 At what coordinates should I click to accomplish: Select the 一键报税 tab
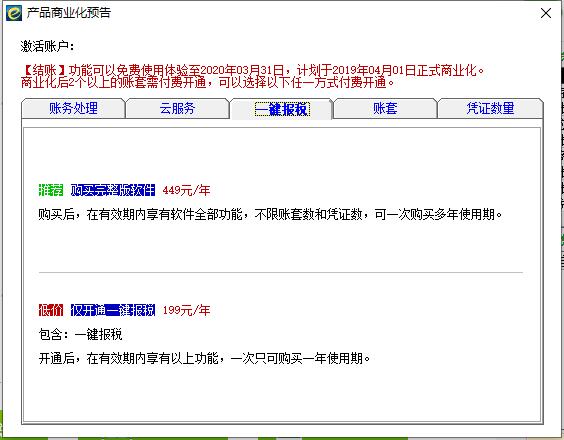tap(282, 109)
